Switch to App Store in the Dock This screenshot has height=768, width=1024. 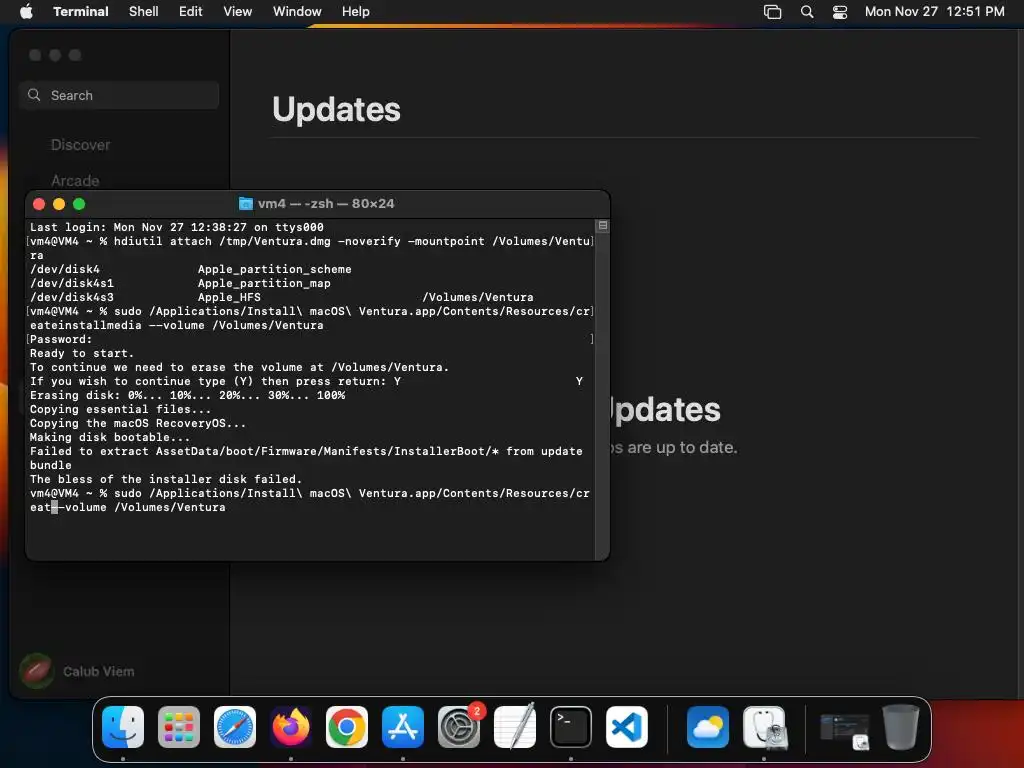pos(403,726)
